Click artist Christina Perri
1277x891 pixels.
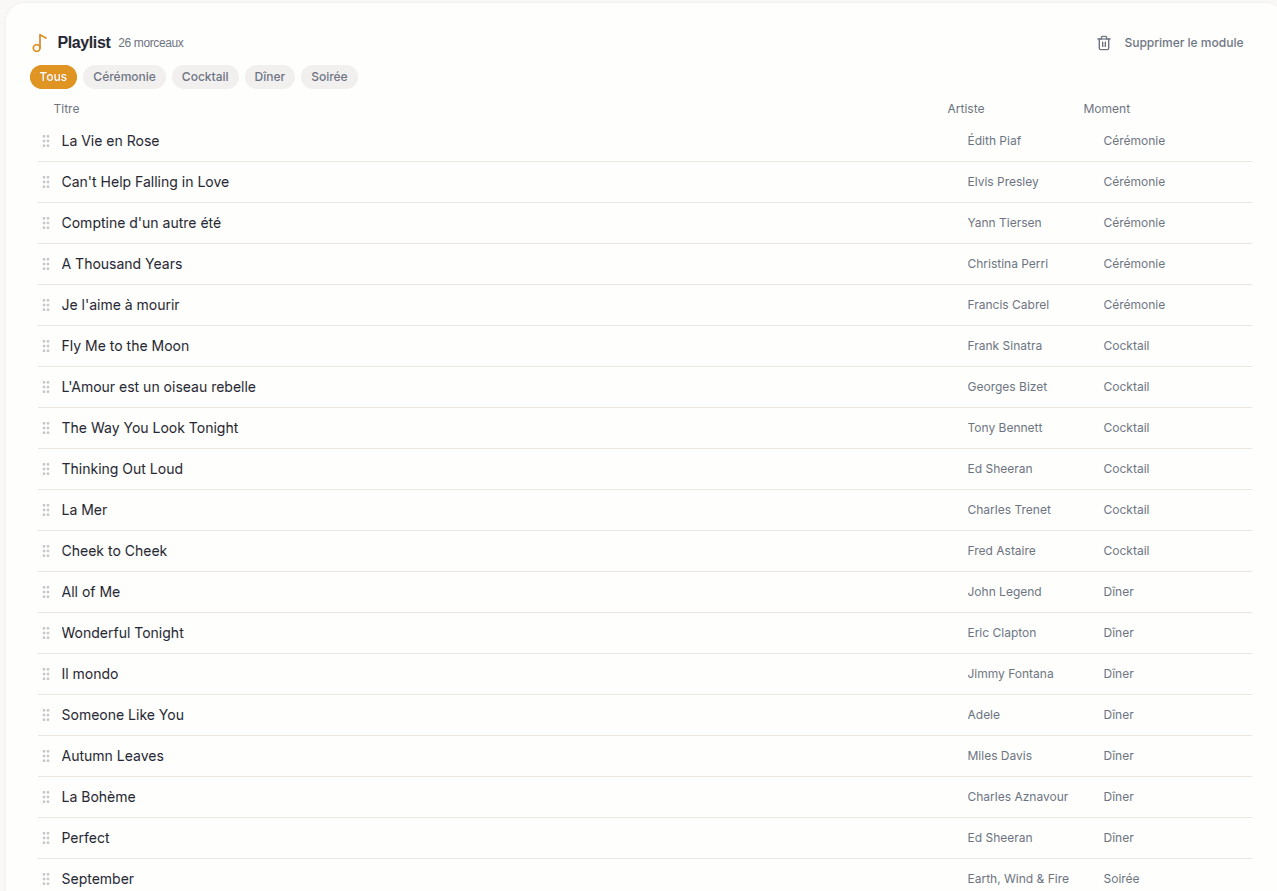coord(1008,264)
